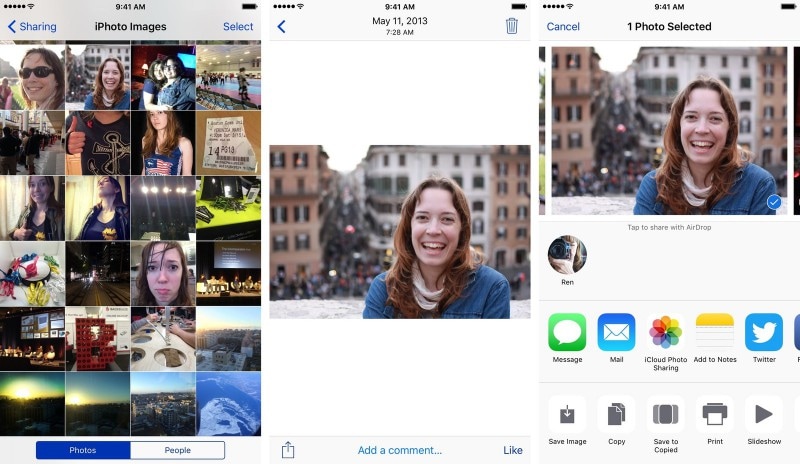The image size is (800, 464).
Task: Switch to the People tab
Action: tap(178, 450)
